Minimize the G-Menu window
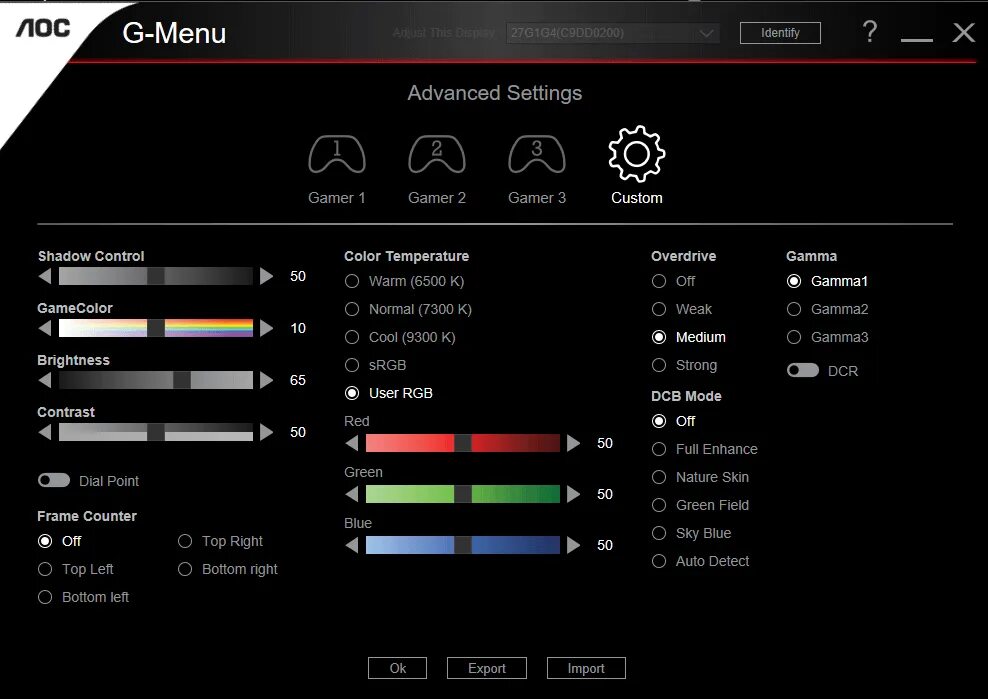Screen dimensions: 988x699 point(917,39)
